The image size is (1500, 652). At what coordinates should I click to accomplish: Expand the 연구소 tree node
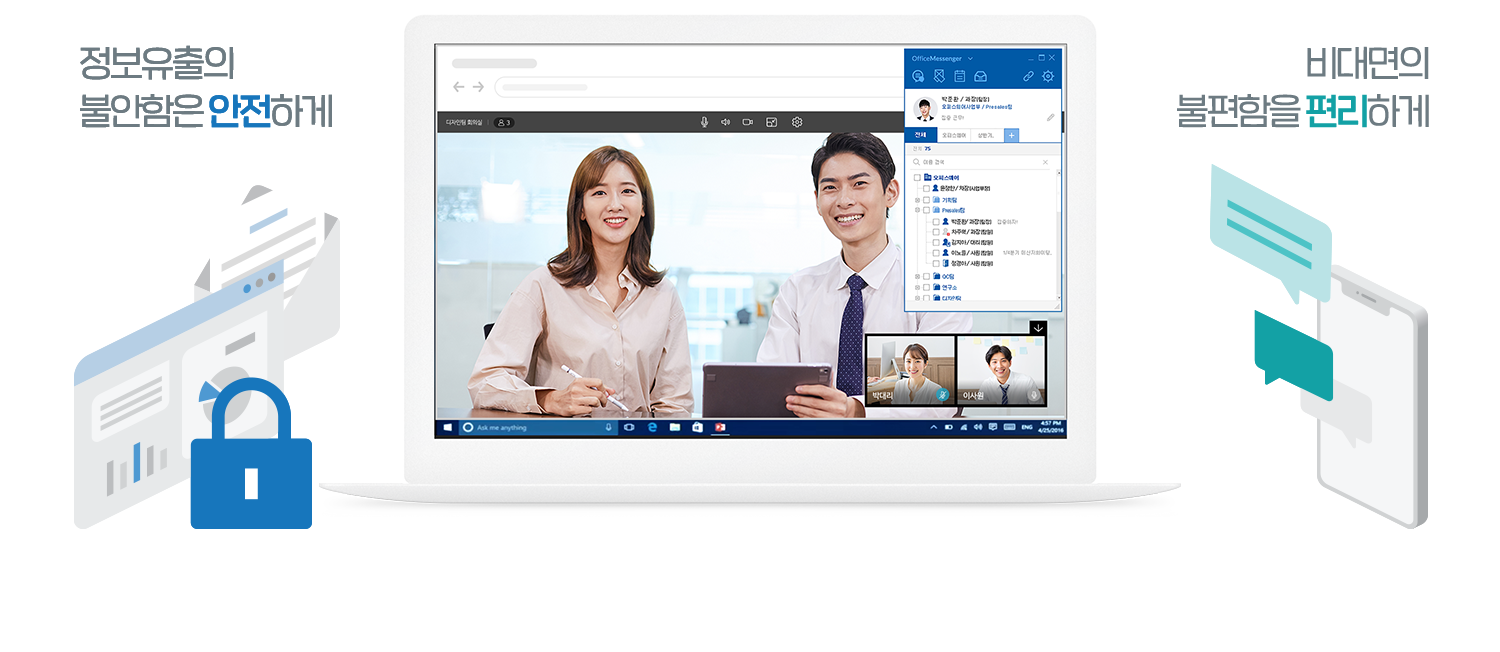point(917,287)
